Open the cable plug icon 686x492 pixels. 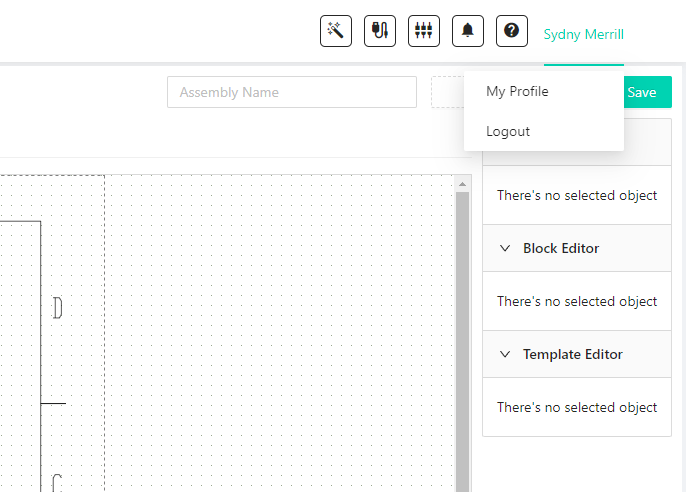[380, 31]
